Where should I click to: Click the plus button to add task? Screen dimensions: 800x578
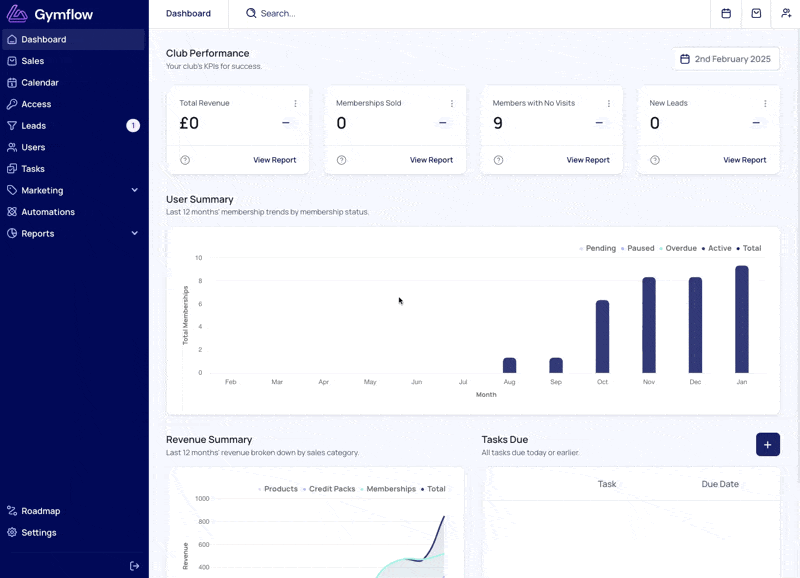click(767, 445)
